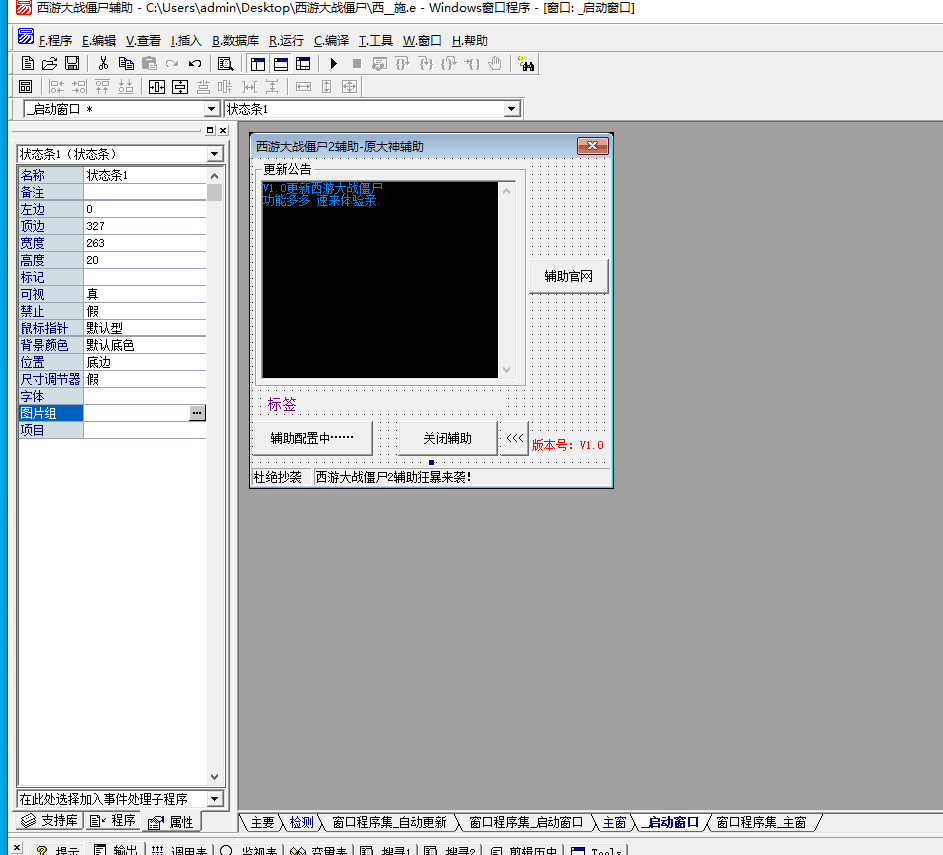Open a file using the folder icon
943x855 pixels.
(x=49, y=63)
